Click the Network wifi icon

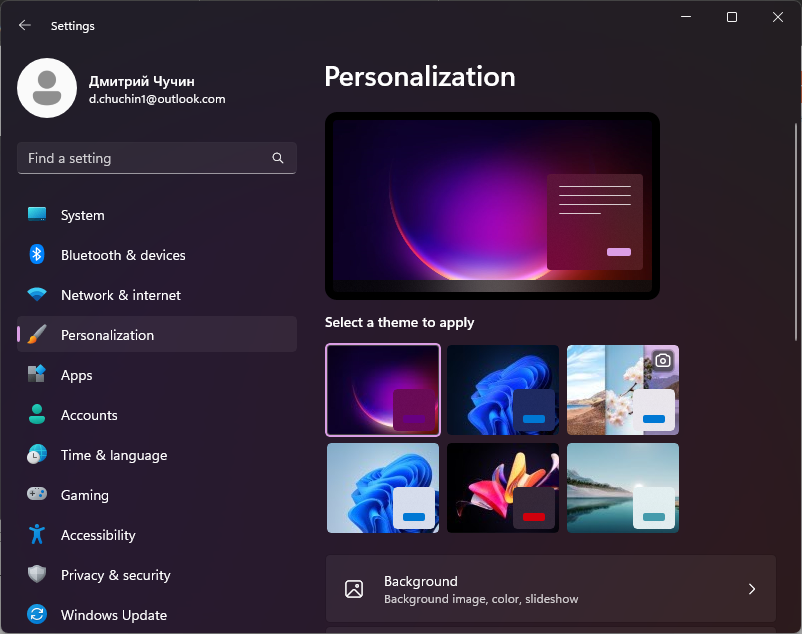point(37,295)
